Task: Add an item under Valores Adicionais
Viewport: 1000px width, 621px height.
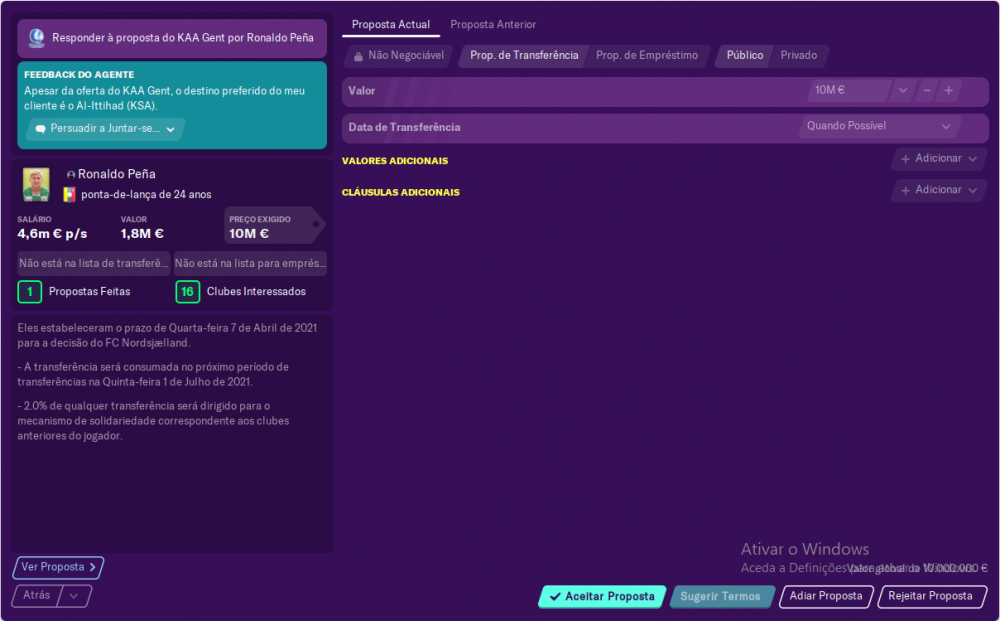Action: 939,159
